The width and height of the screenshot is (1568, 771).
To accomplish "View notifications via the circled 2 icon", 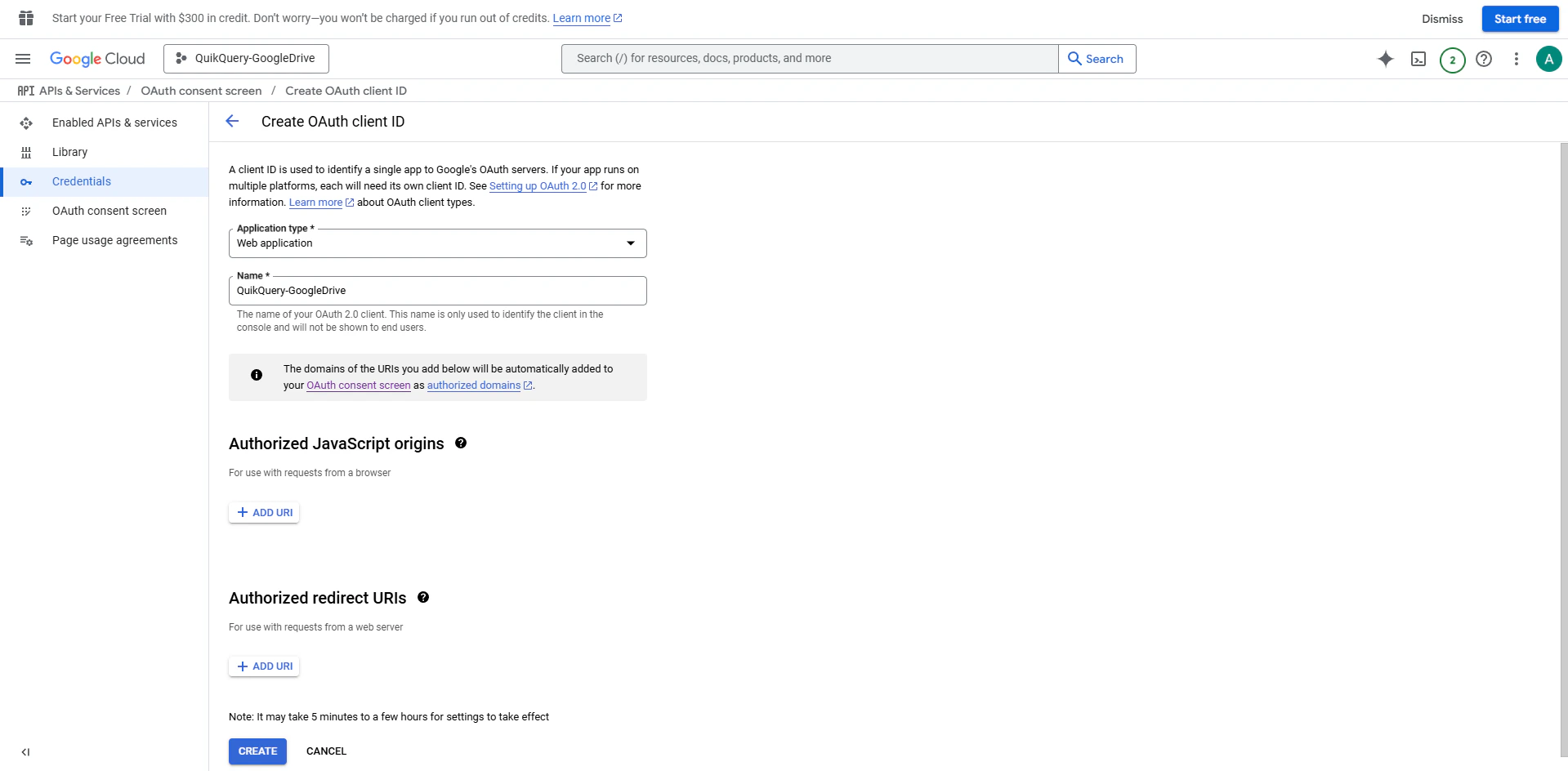I will tap(1452, 59).
